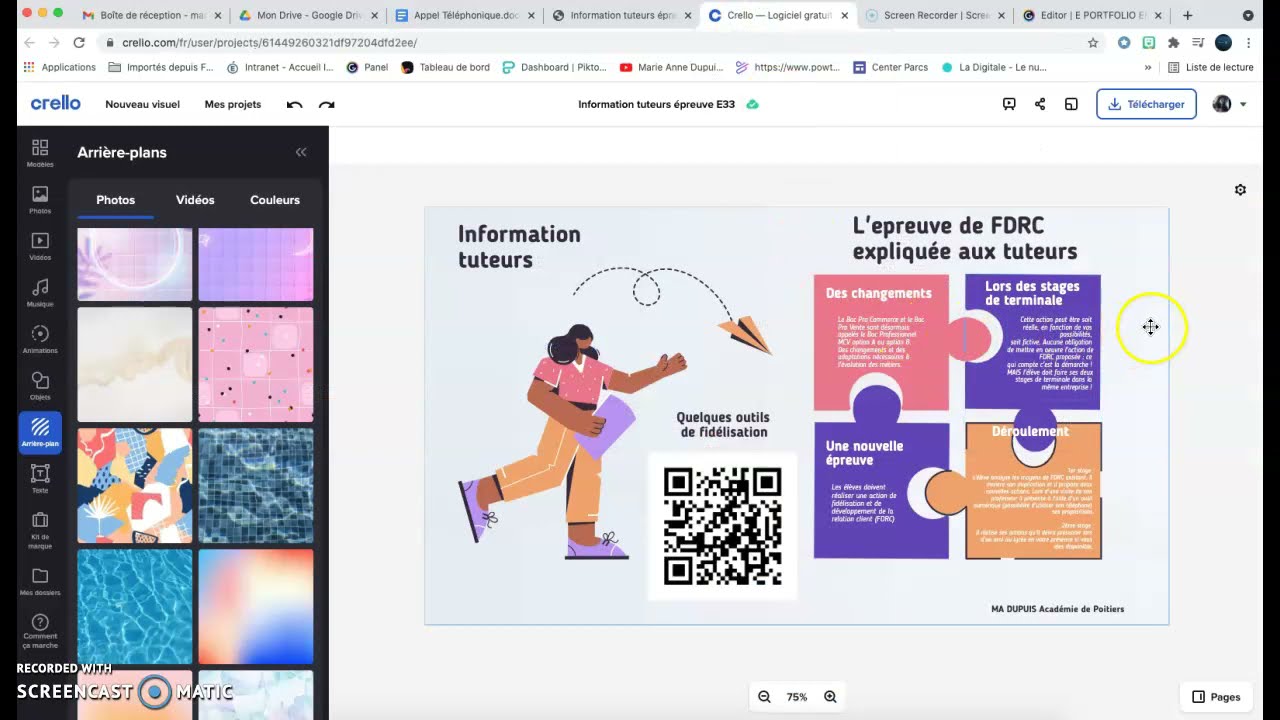Collapse the Arrière-plans panel

[301, 152]
